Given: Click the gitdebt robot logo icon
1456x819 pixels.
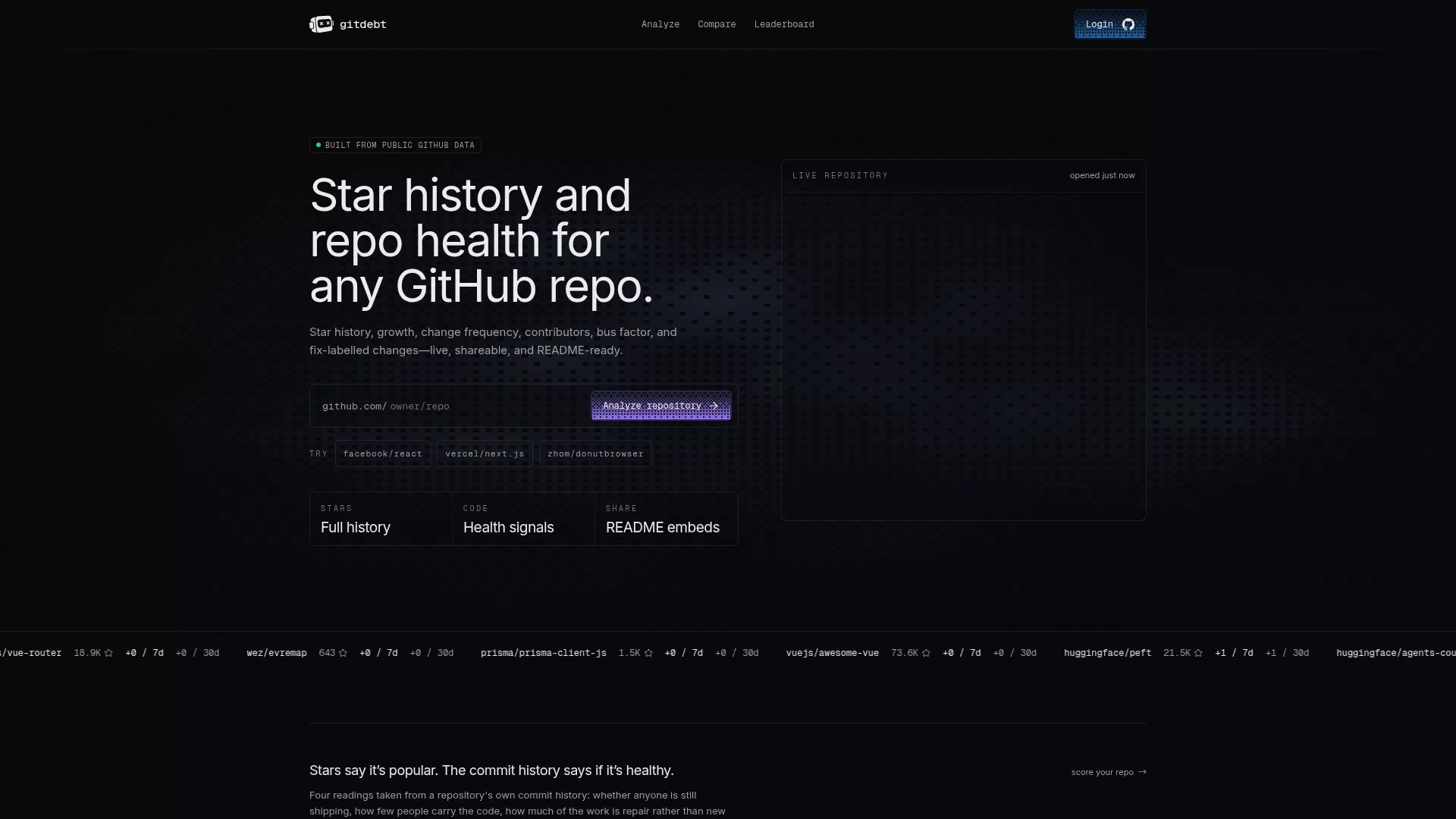Looking at the screenshot, I should (321, 24).
